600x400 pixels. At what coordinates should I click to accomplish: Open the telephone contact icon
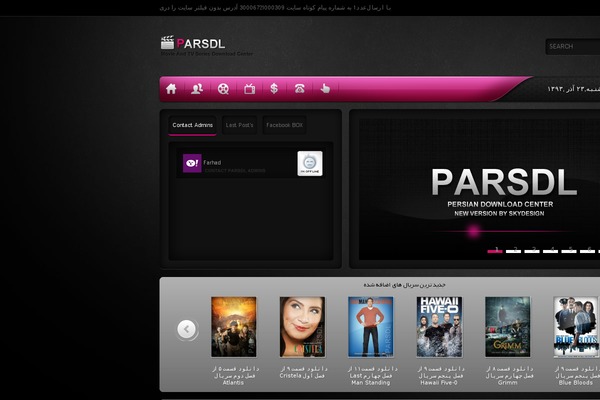[x=300, y=89]
